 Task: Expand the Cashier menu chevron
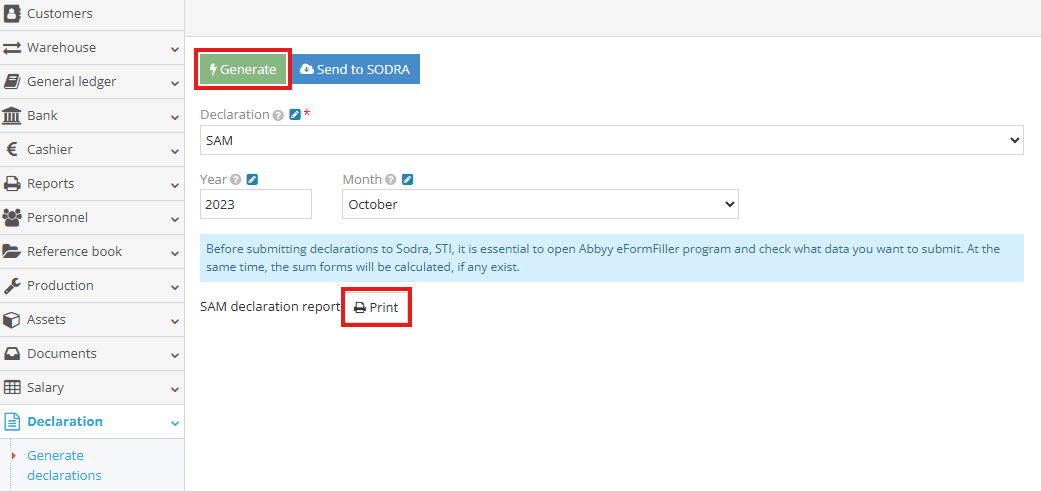pos(175,151)
